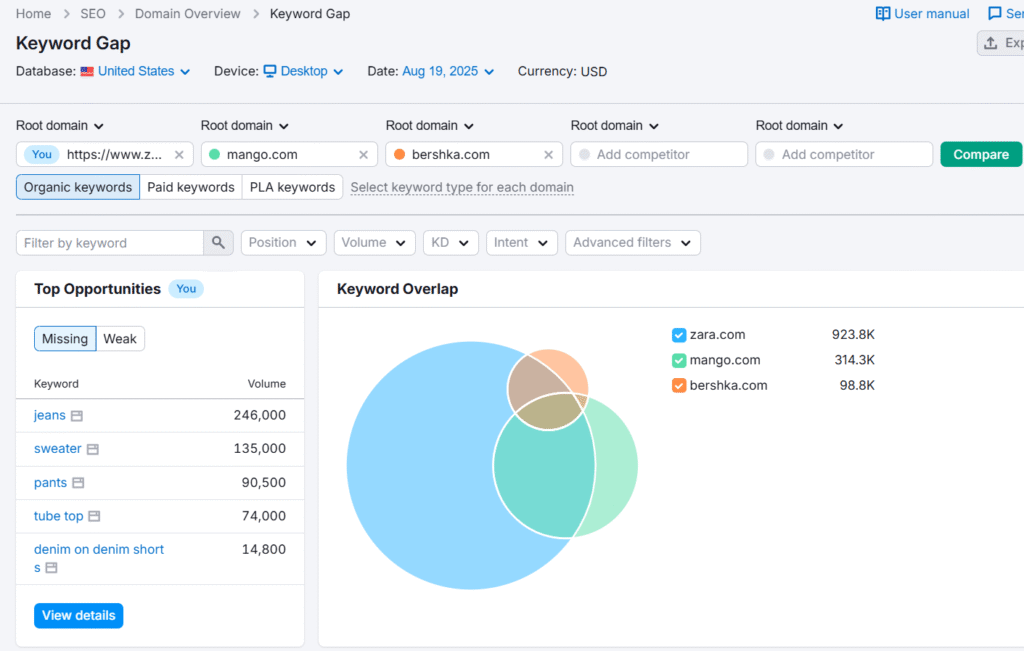Open the denim on denim shorts link
Screen dimensions: 1024x651
tap(99, 558)
